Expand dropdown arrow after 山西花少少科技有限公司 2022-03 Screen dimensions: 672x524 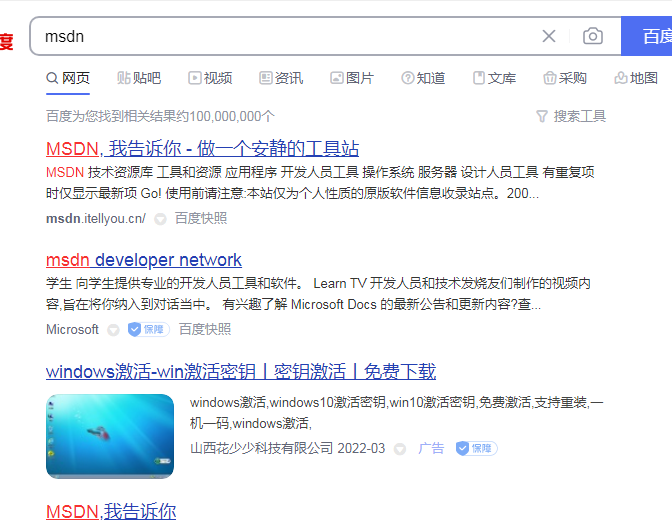tap(400, 448)
